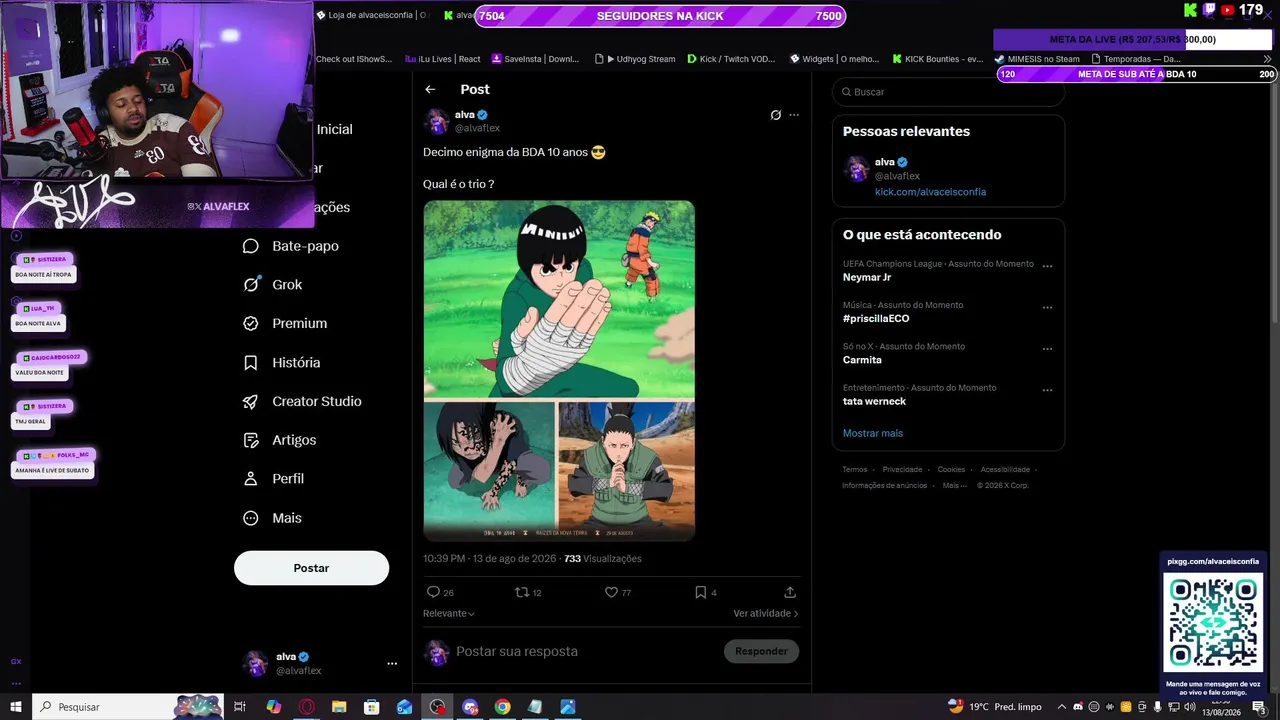Open more options for Carmita trend
Screen dimensions: 1280x720
coord(1047,349)
